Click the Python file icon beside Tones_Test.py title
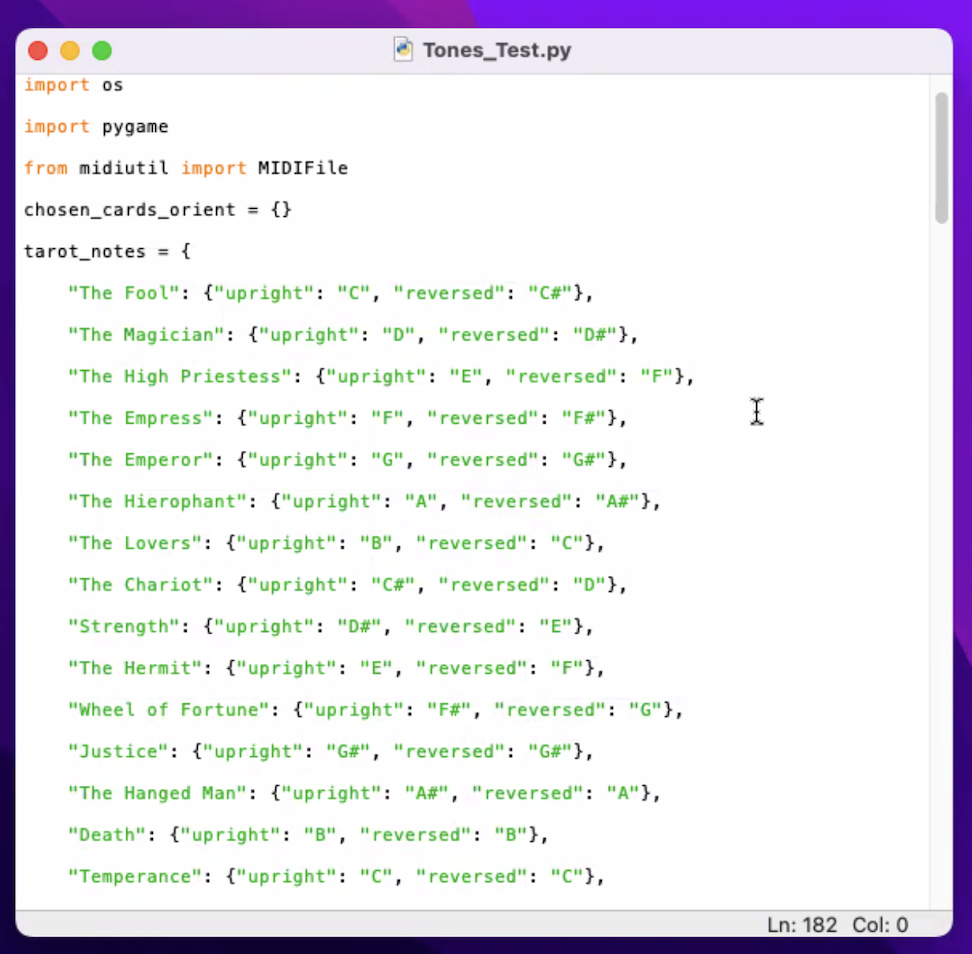972x954 pixels. coord(403,50)
